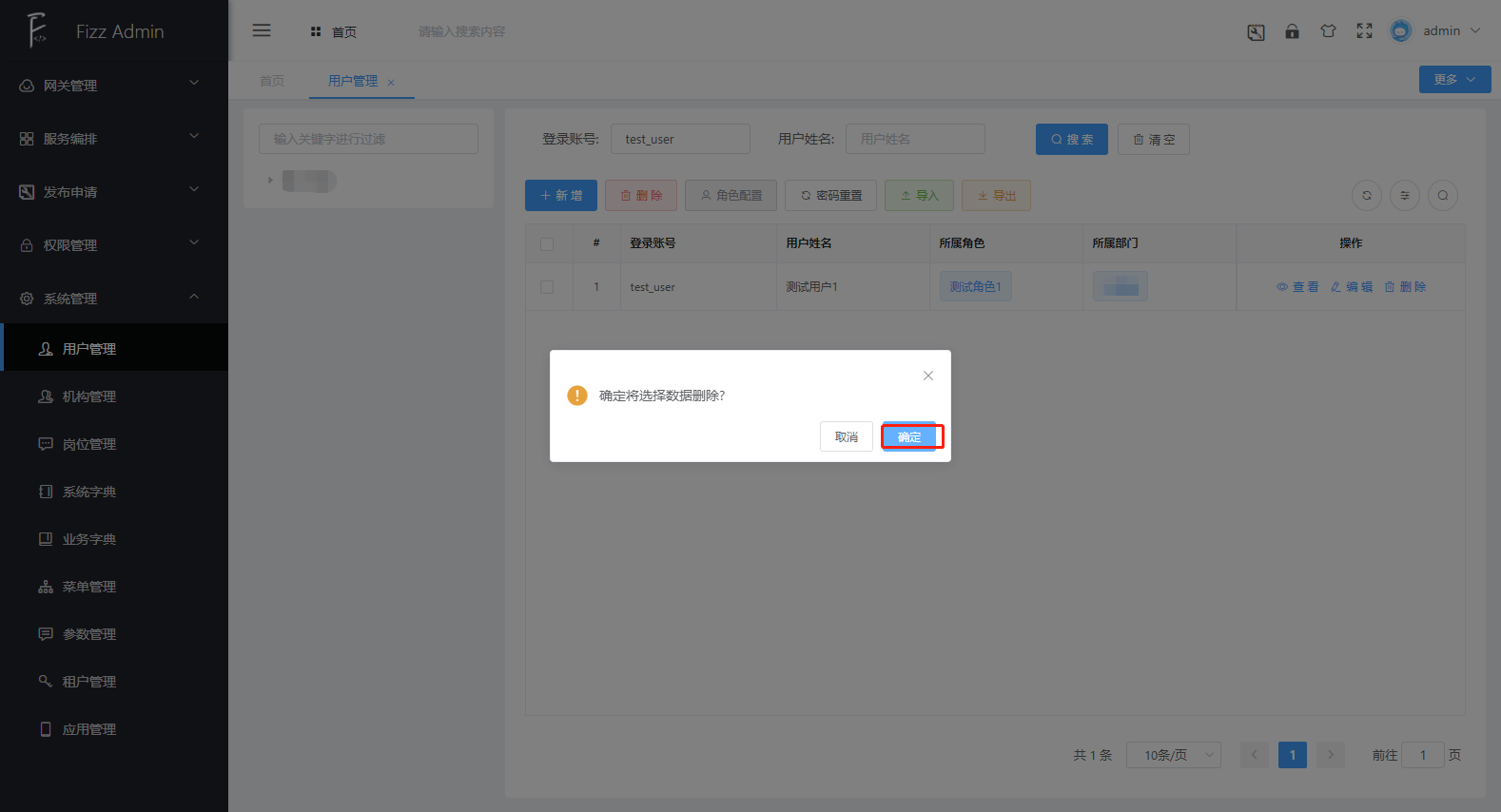Screen dimensions: 1501x812
Task: Click the 新增 button
Action: [x=561, y=196]
